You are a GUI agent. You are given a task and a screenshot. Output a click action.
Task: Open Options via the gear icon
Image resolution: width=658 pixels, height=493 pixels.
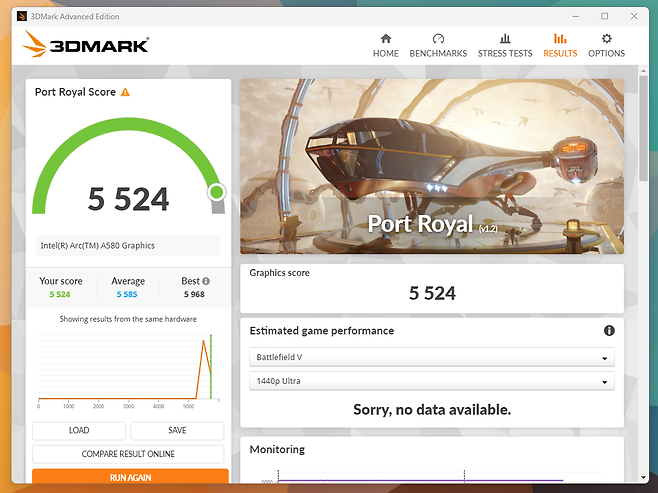[x=606, y=39]
